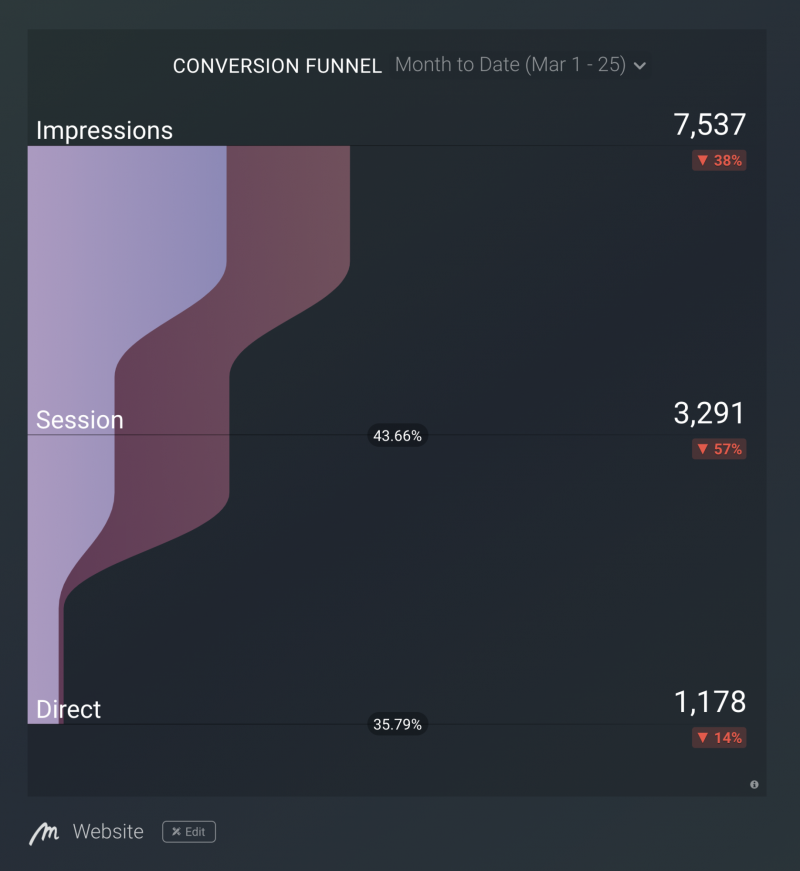
Task: Click the Impressions stage label
Action: click(x=104, y=131)
